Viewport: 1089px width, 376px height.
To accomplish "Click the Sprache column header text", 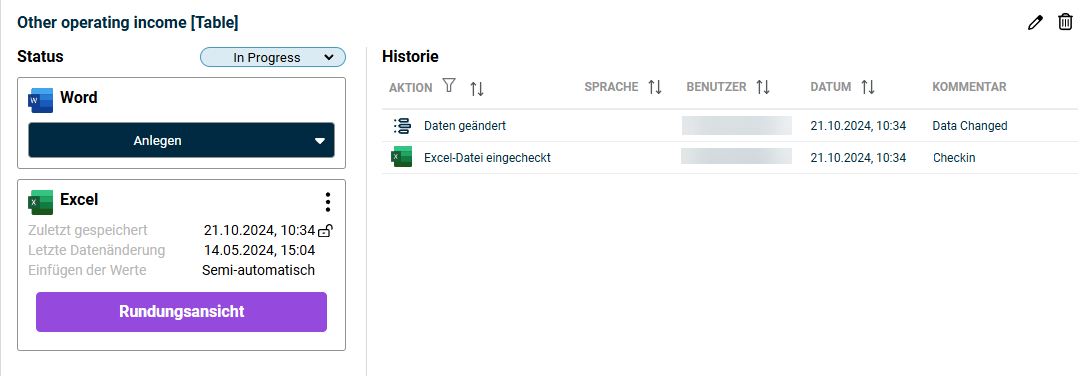I will pos(611,87).
